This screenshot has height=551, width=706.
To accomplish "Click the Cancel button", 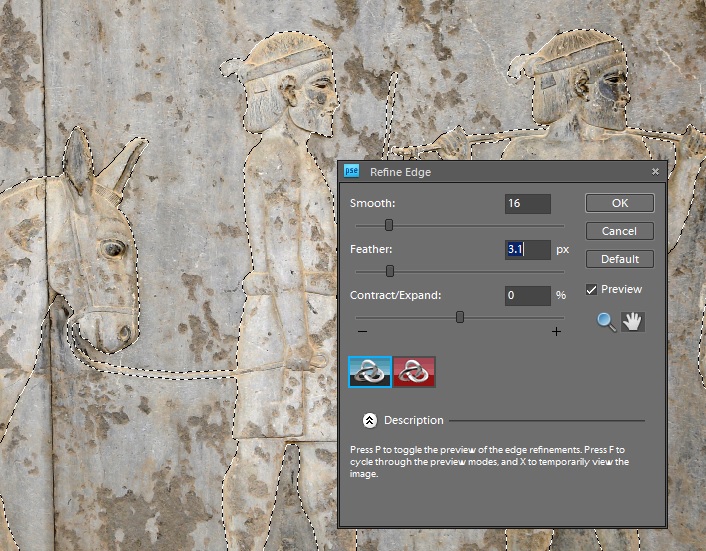I will point(620,231).
